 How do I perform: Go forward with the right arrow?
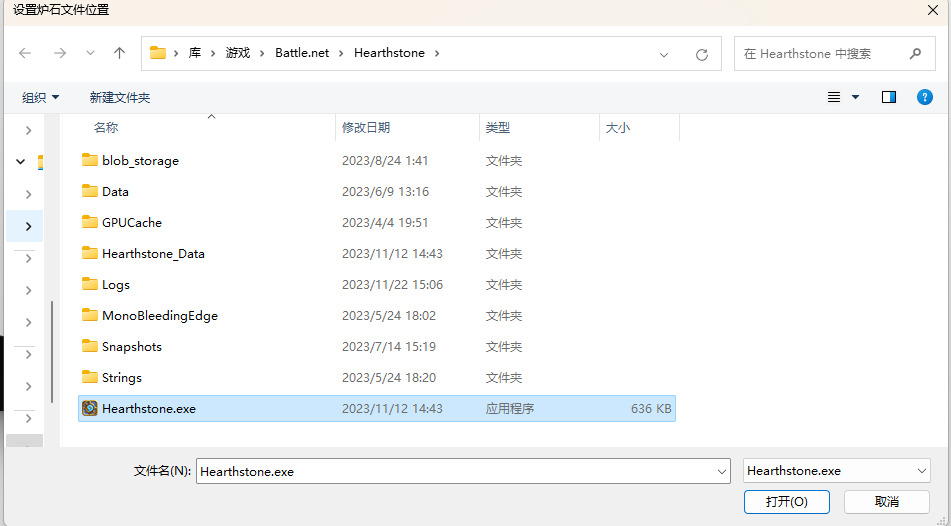[x=59, y=53]
